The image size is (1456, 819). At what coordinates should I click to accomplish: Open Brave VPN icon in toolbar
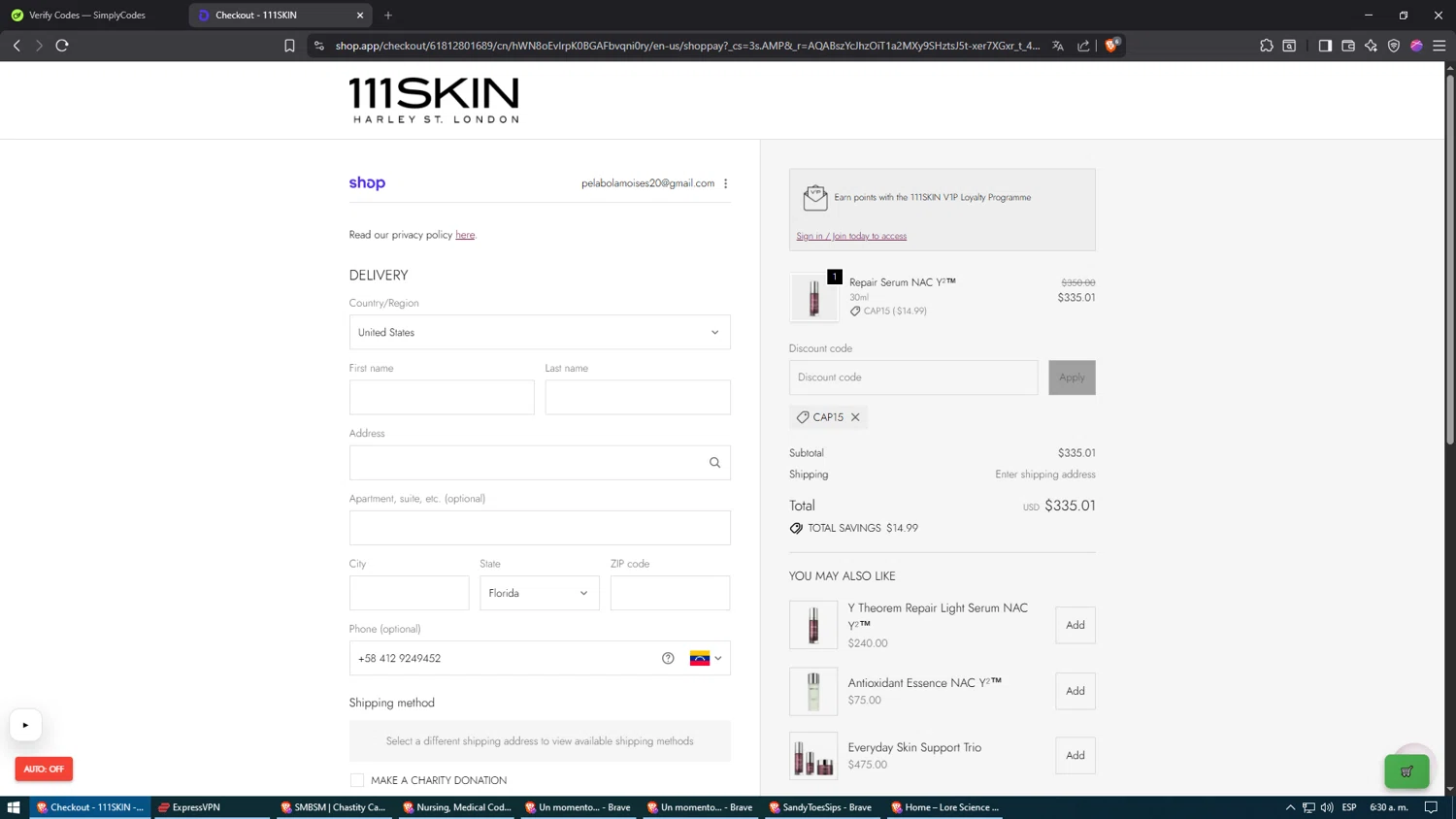(1394, 46)
